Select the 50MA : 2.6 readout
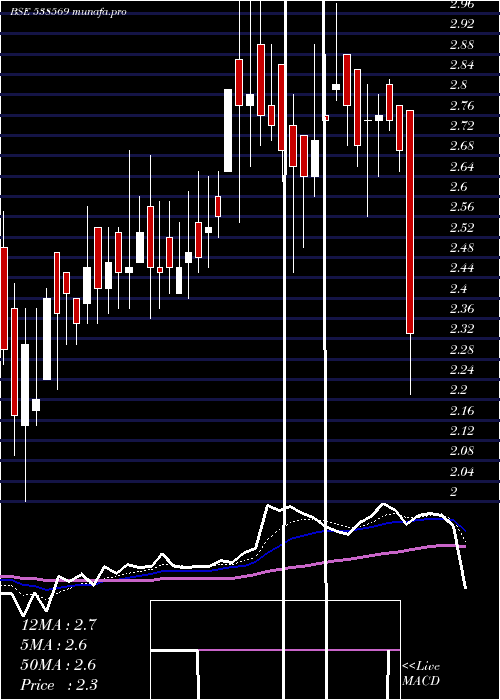This screenshot has width=500, height=700. click(58, 665)
